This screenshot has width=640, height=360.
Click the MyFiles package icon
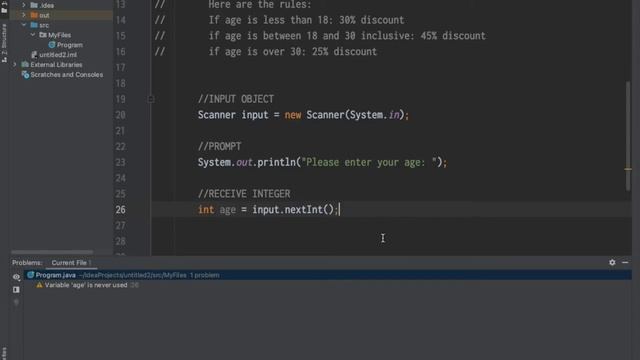coord(43,35)
